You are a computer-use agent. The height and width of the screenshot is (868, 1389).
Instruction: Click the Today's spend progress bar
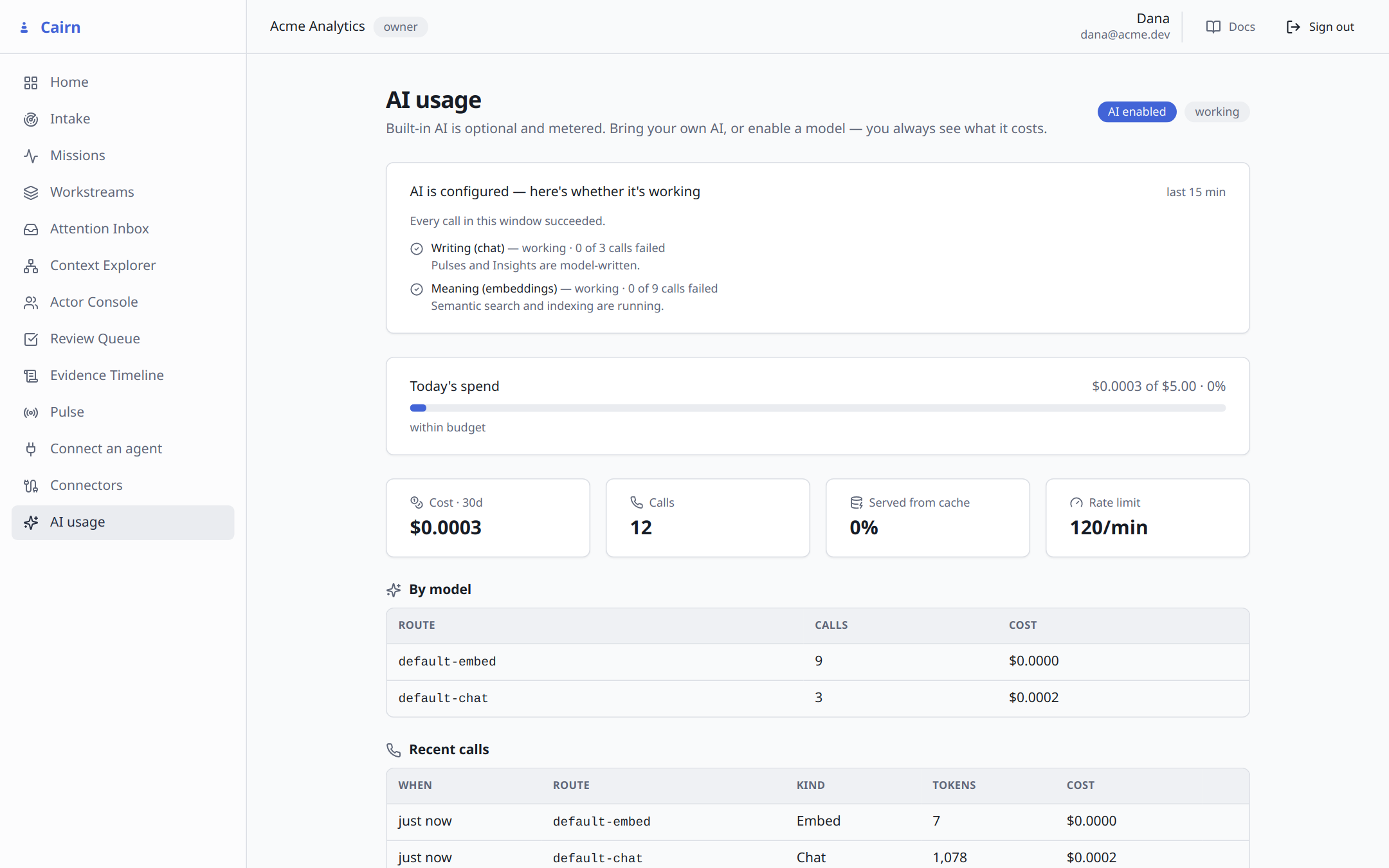coord(817,408)
